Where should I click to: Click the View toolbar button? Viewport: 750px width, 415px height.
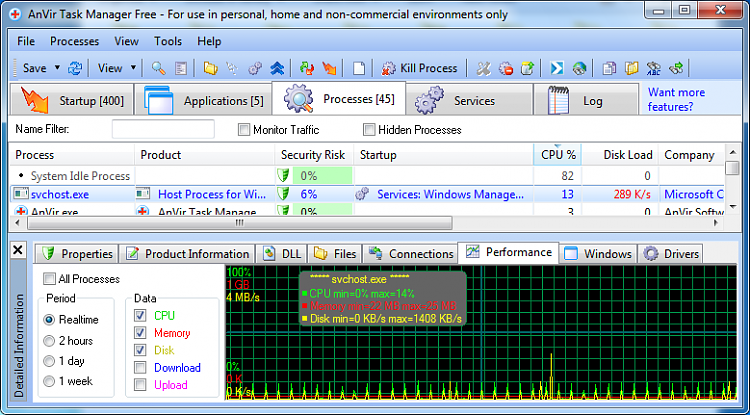pos(110,68)
